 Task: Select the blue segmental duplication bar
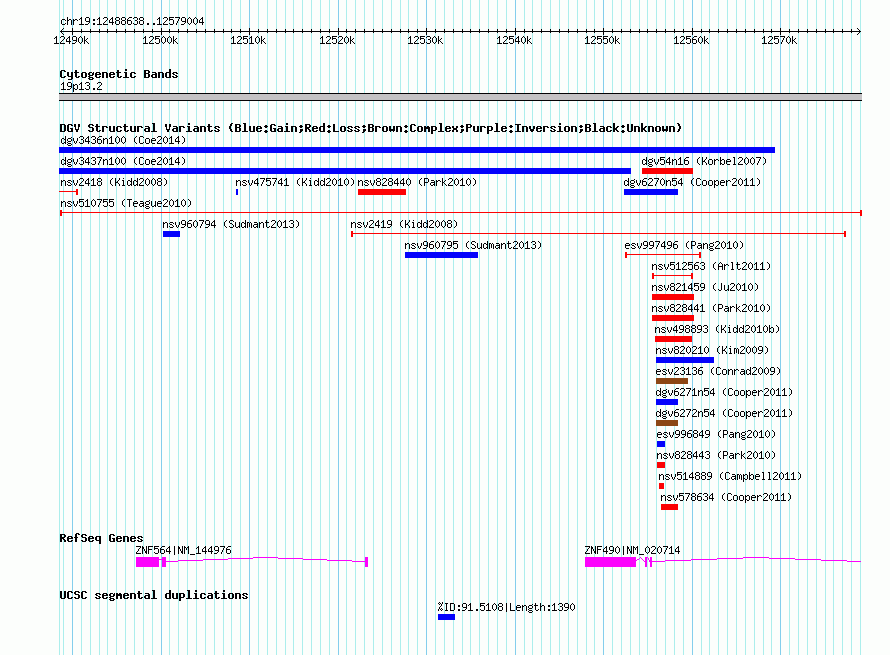tap(446, 618)
